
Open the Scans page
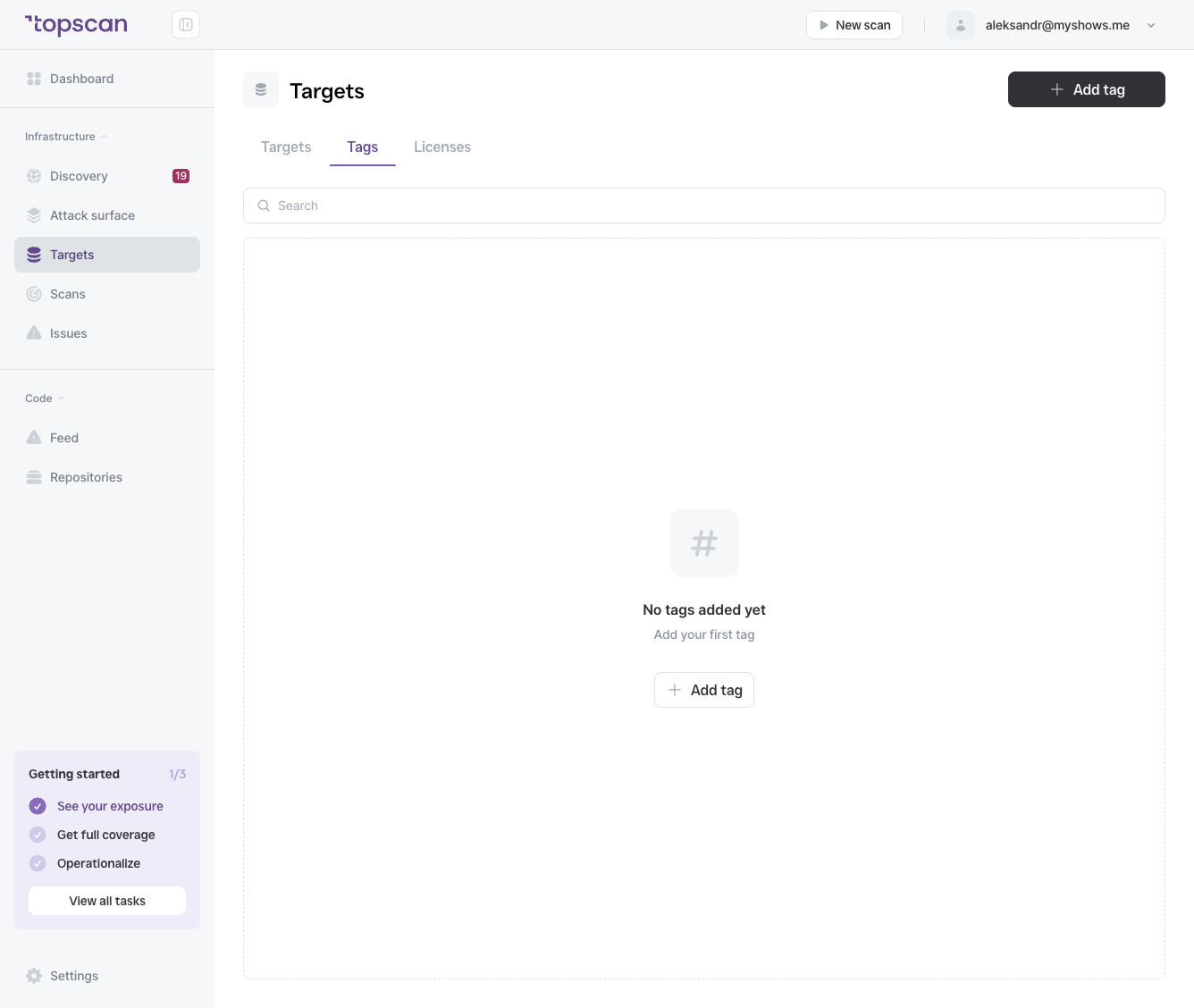(x=107, y=294)
